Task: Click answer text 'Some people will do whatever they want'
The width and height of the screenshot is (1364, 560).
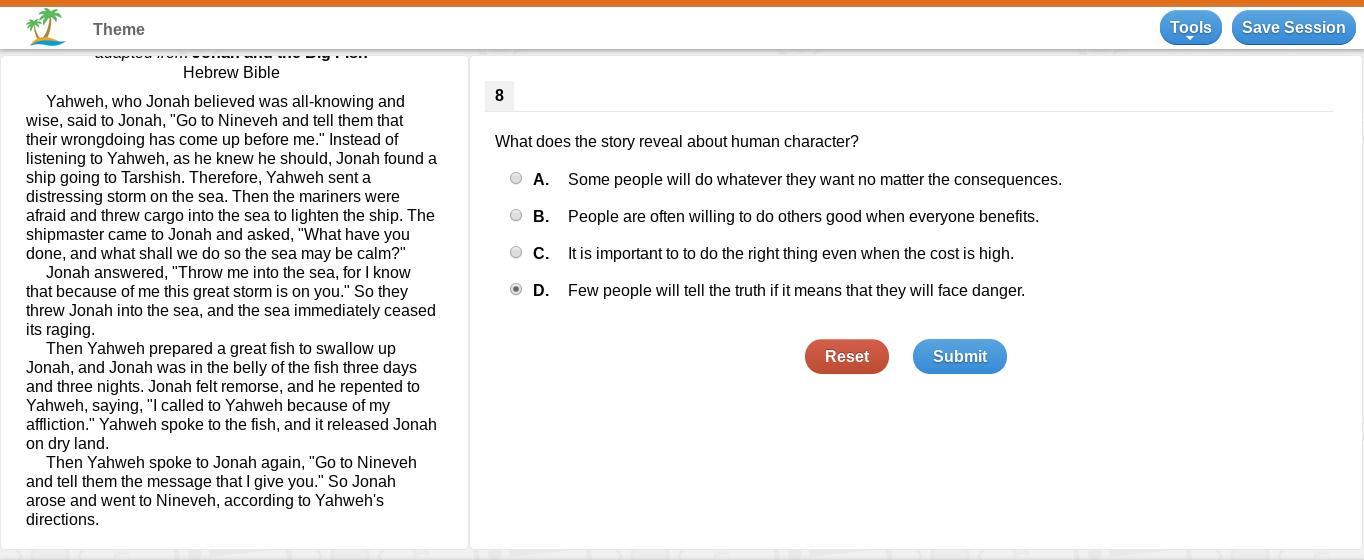Action: pyautogui.click(x=815, y=180)
